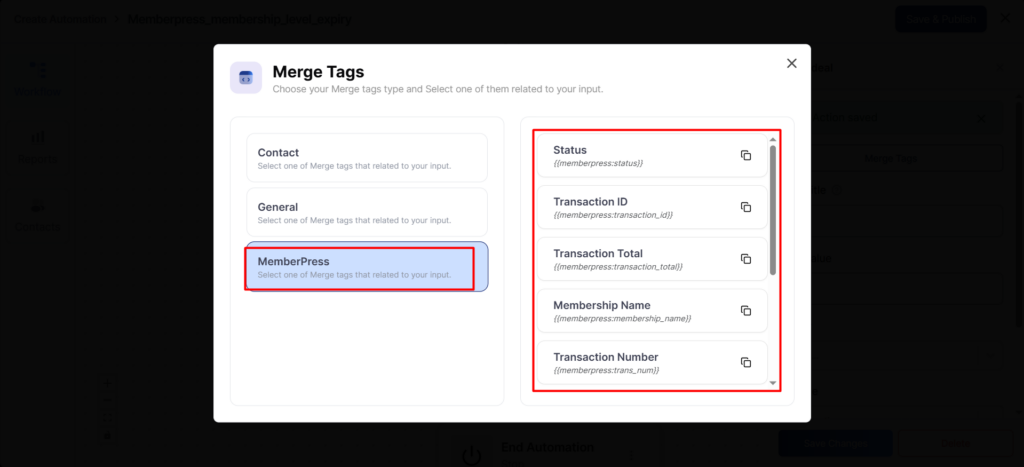This screenshot has width=1024, height=467.
Task: Pick the Transaction Total tag label
Action: pos(598,254)
